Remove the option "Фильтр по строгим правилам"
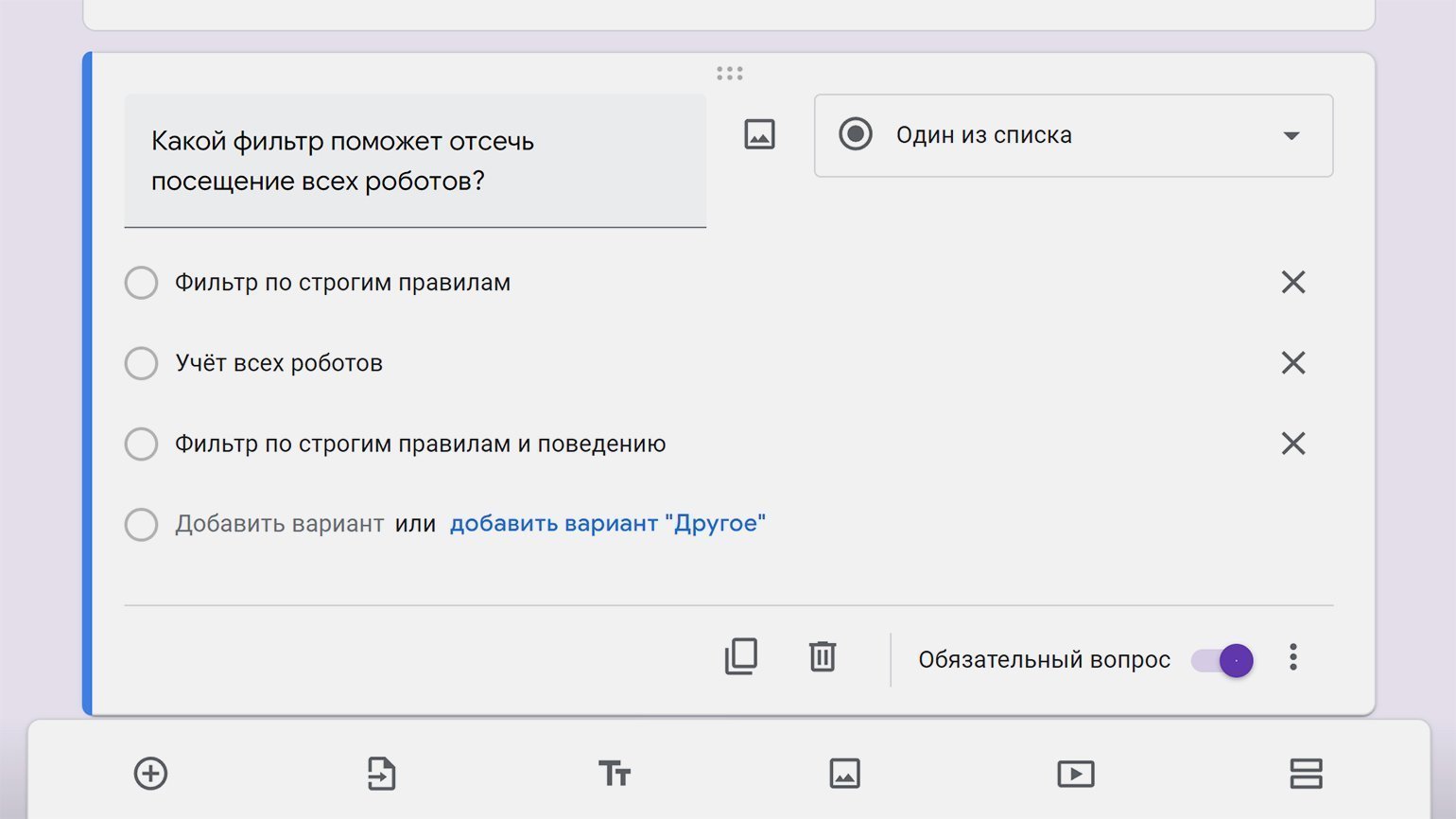Image resolution: width=1456 pixels, height=819 pixels. (x=1292, y=282)
